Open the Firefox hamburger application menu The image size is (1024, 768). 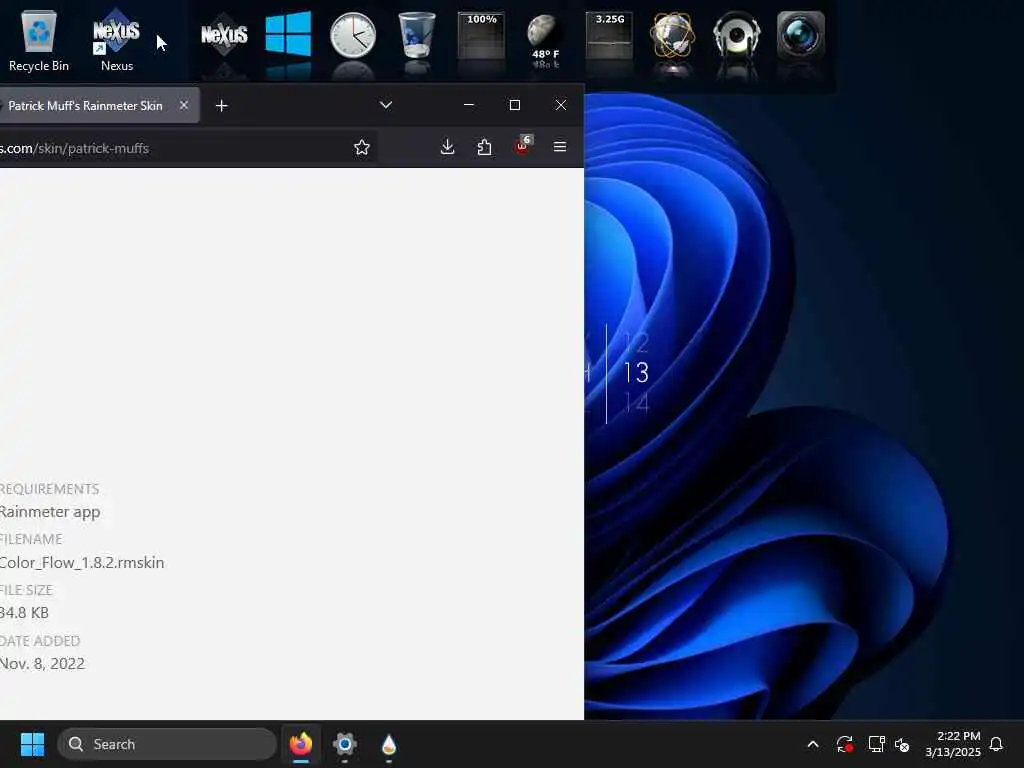(x=560, y=147)
